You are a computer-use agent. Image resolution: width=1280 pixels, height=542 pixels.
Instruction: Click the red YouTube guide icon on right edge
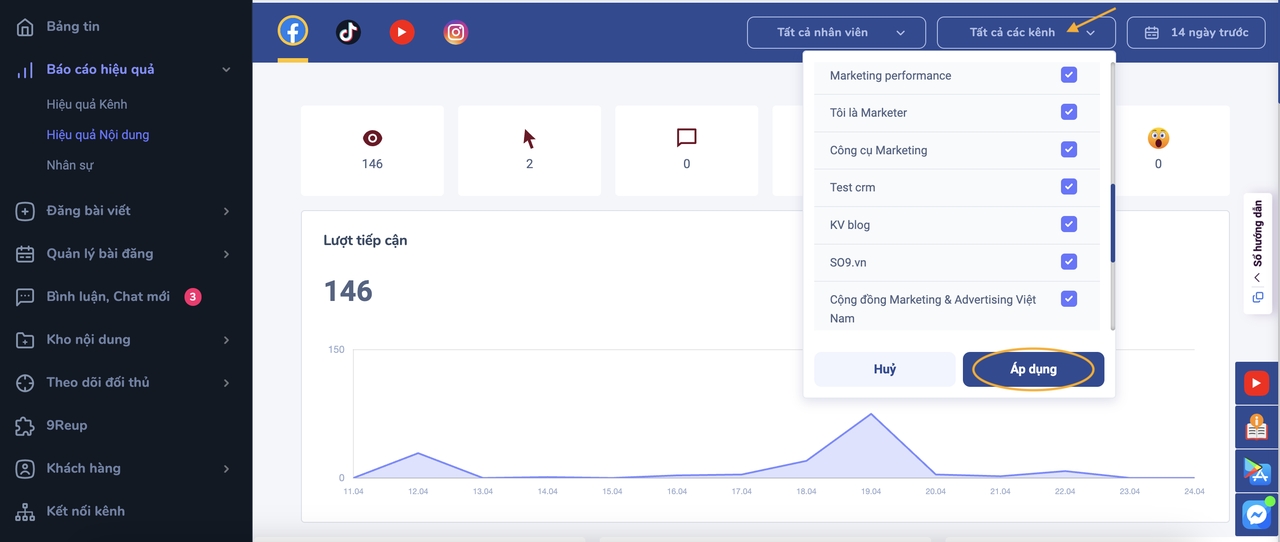1256,382
